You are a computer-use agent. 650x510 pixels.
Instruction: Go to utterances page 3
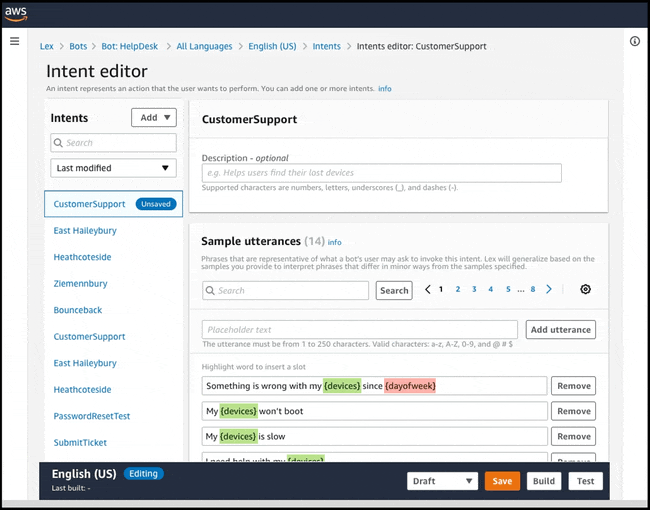(x=474, y=289)
